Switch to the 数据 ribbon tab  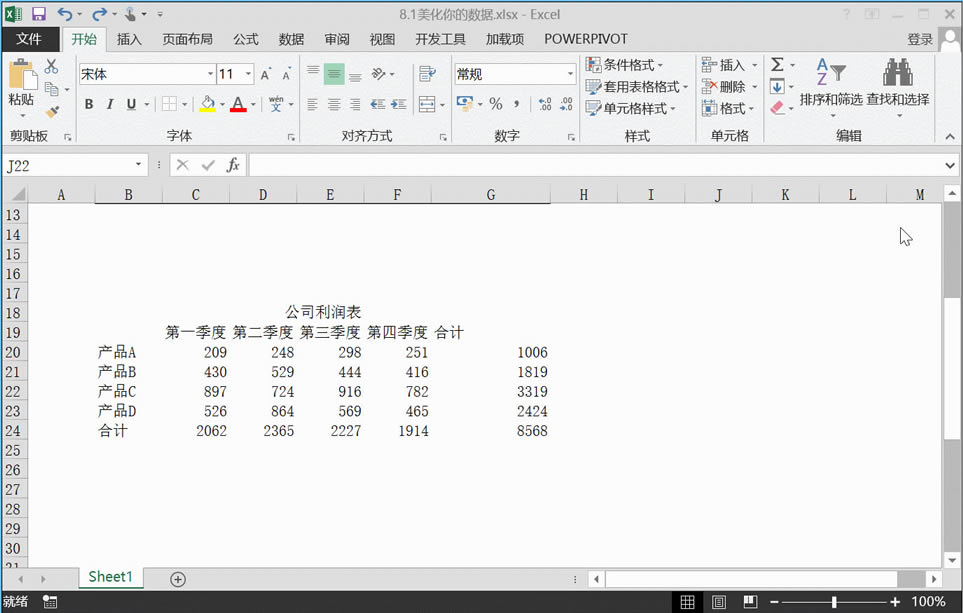291,39
